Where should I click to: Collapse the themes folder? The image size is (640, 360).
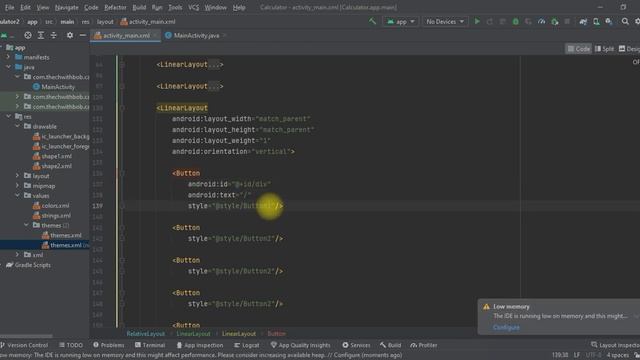27,225
